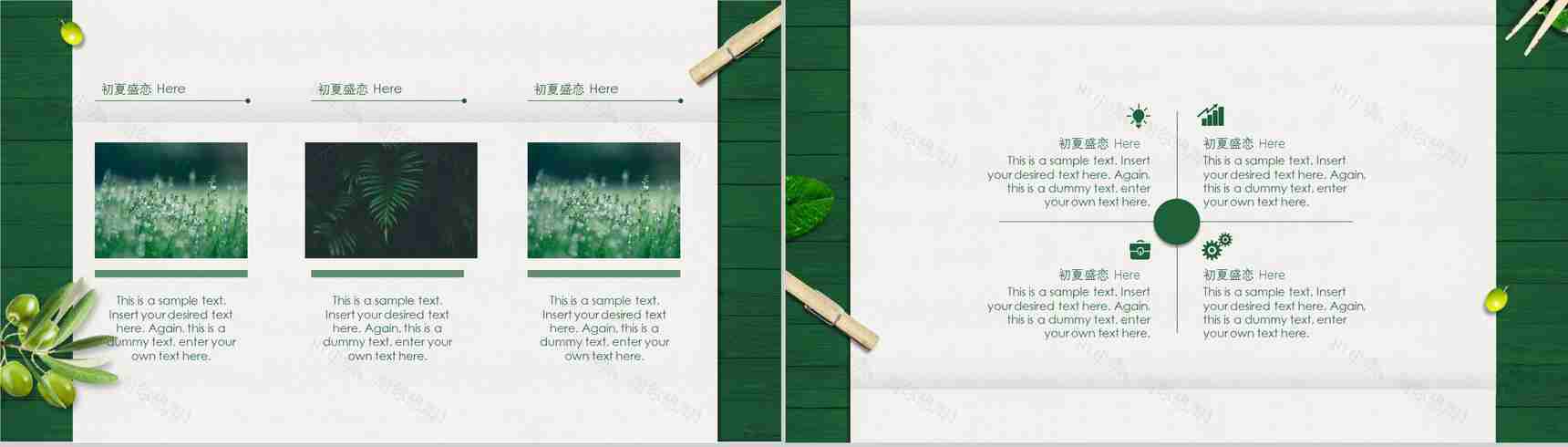Select the double gears icon
Screen dimensions: 1568x447
coord(1217,246)
